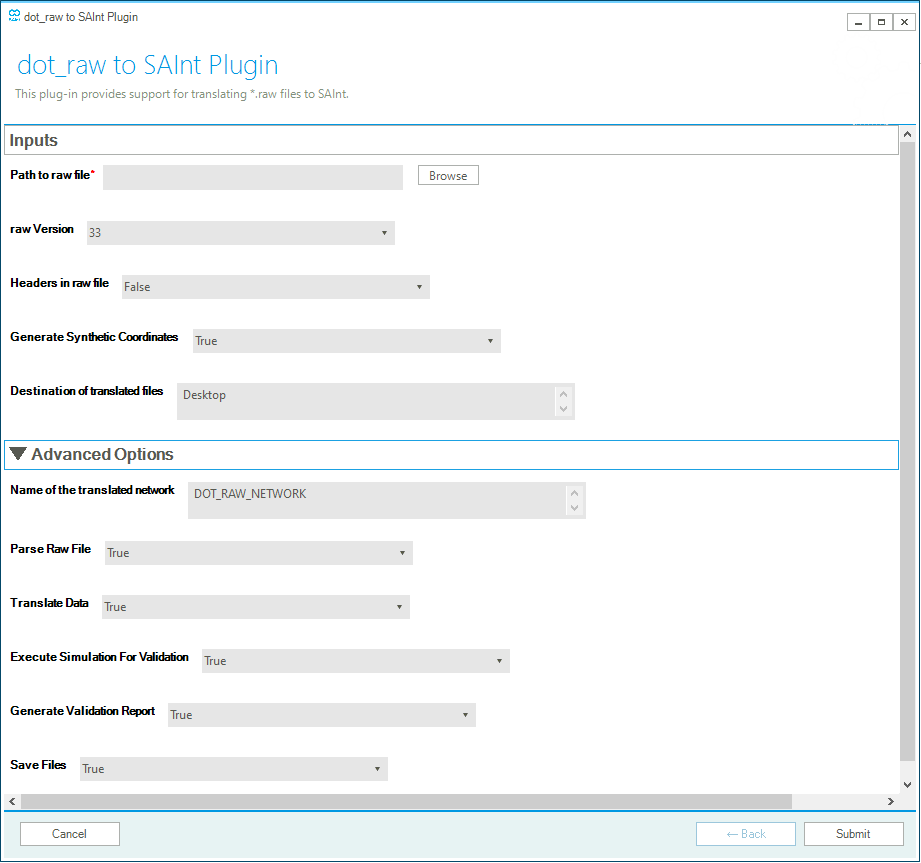
Task: Maximize the plugin window
Action: (881, 22)
